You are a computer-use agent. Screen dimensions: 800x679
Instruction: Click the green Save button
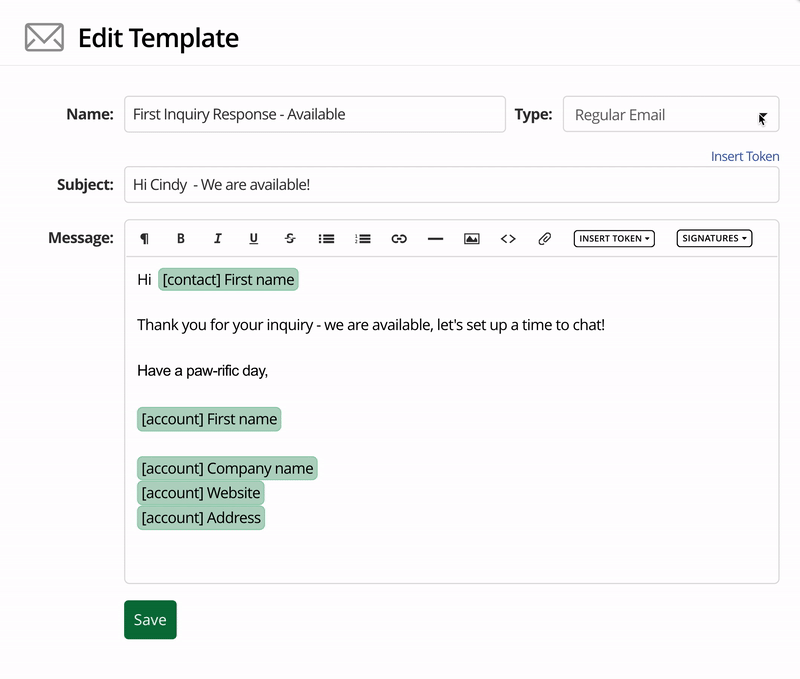(150, 619)
